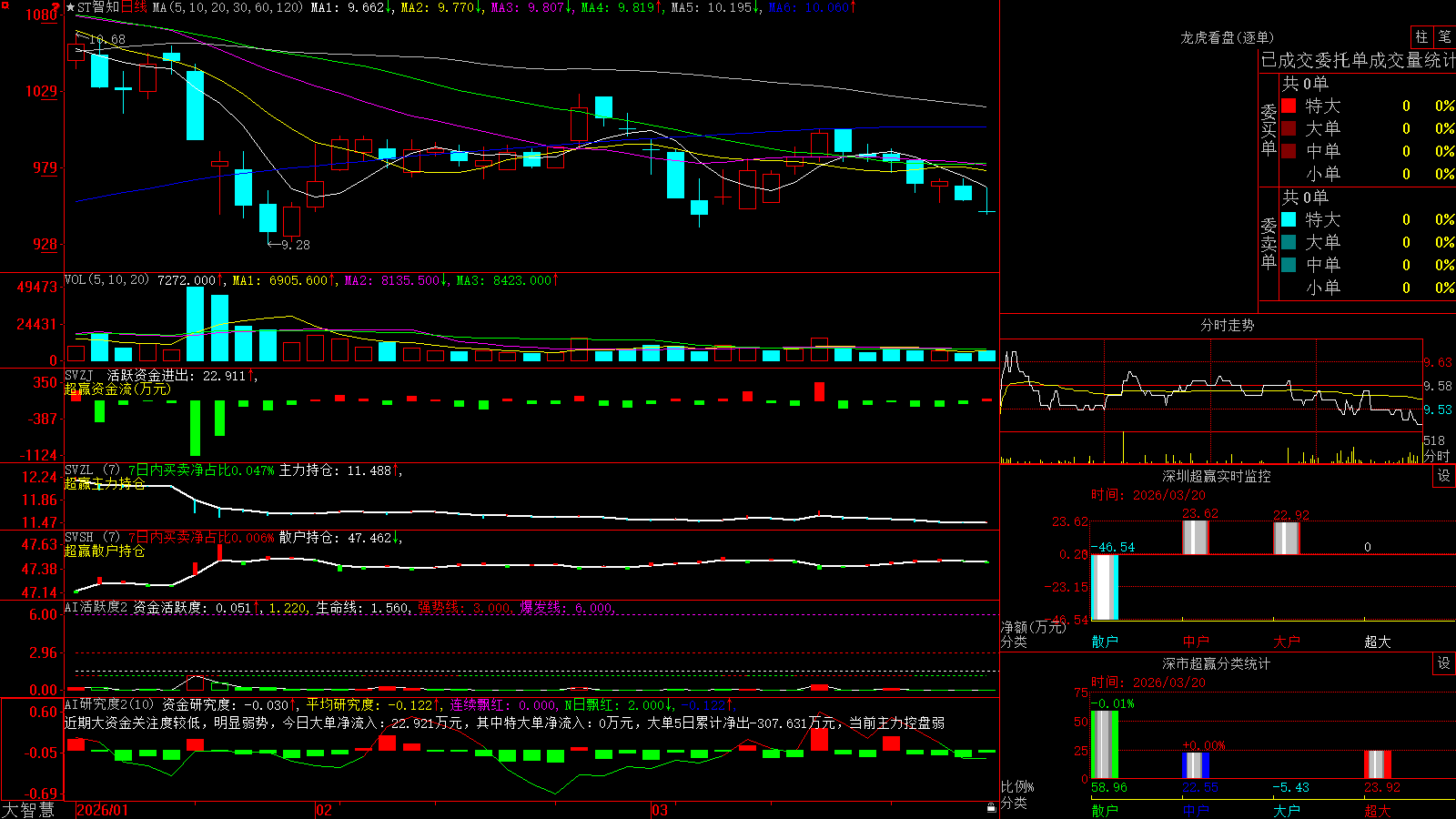Click the 1080 label on the price axis

click(x=41, y=15)
